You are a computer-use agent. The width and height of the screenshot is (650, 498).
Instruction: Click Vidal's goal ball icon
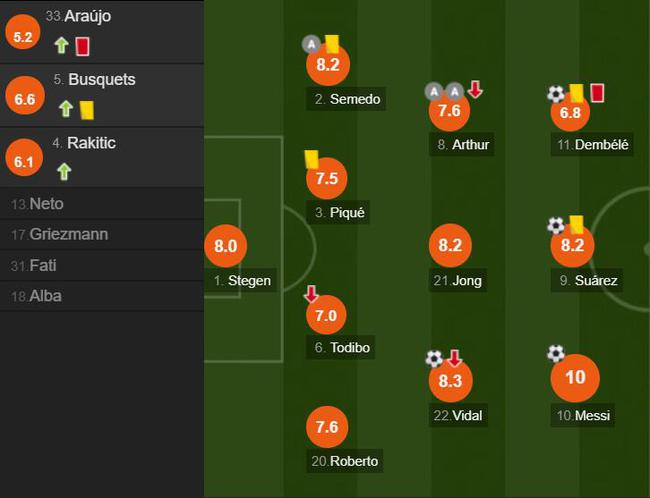434,358
